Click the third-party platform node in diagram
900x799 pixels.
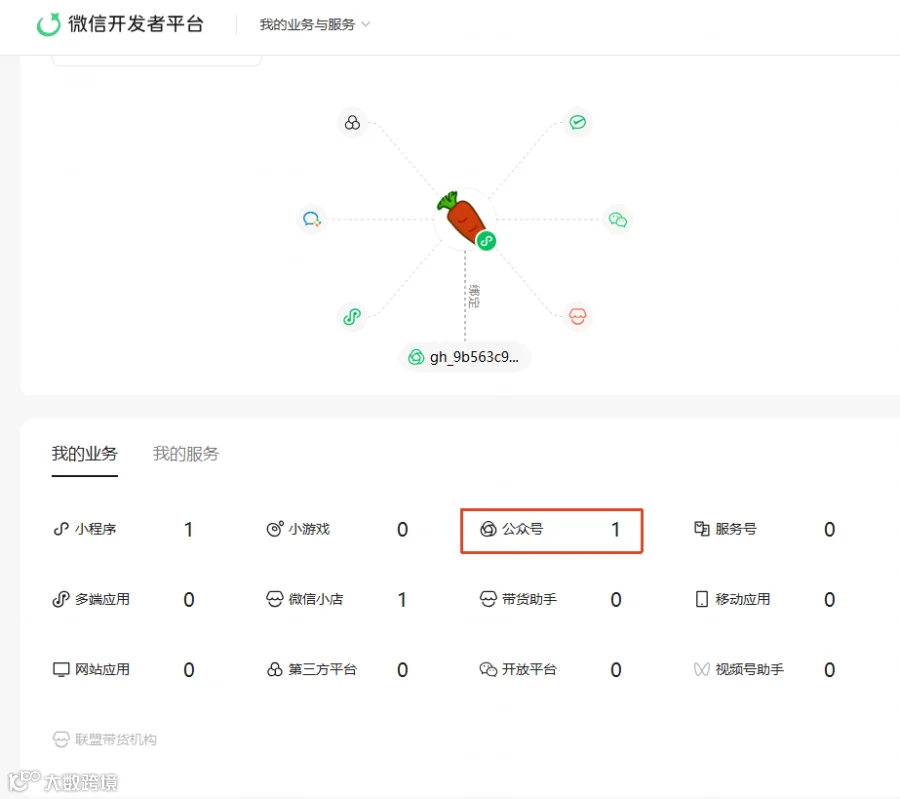352,122
